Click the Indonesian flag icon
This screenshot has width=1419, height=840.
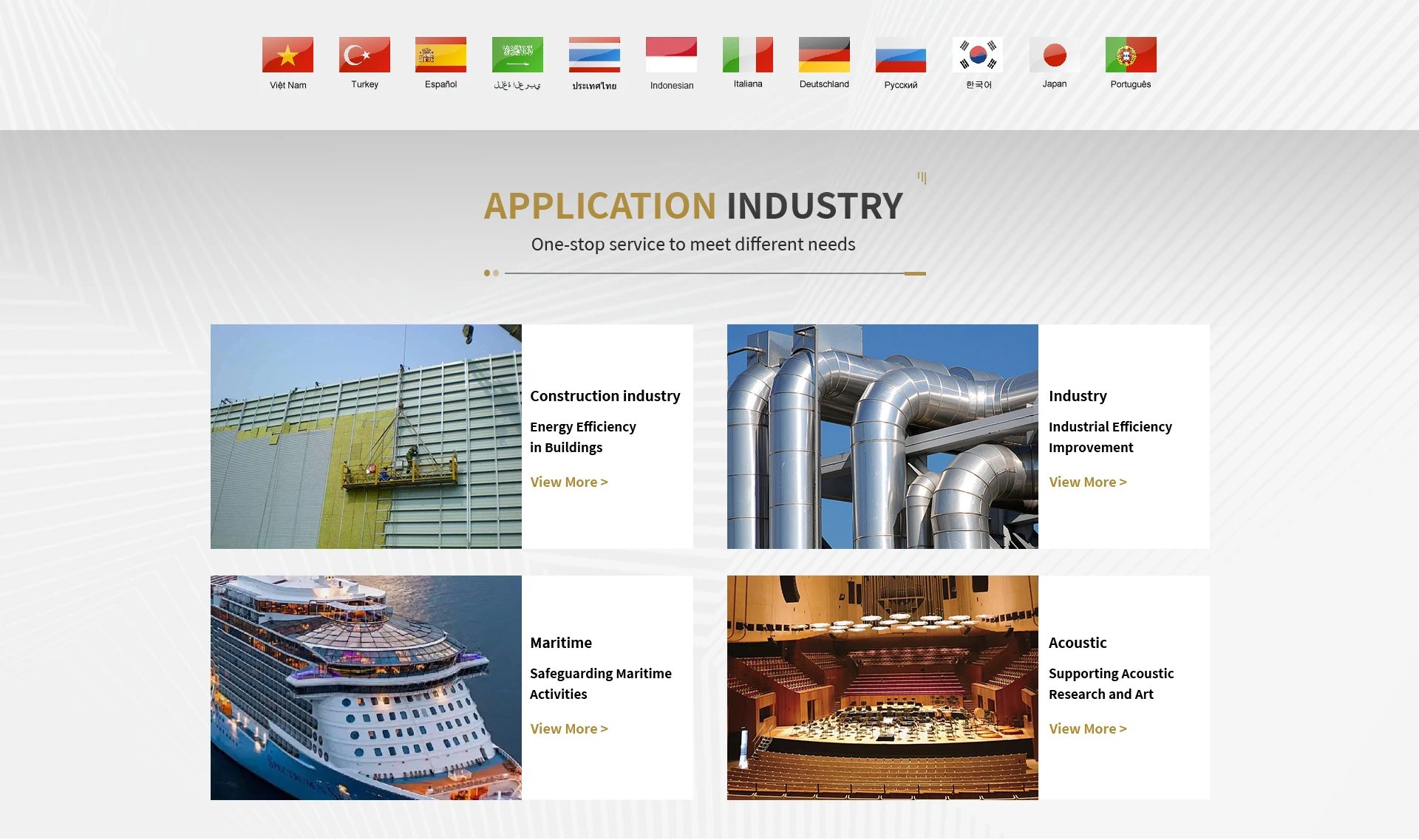tap(671, 55)
